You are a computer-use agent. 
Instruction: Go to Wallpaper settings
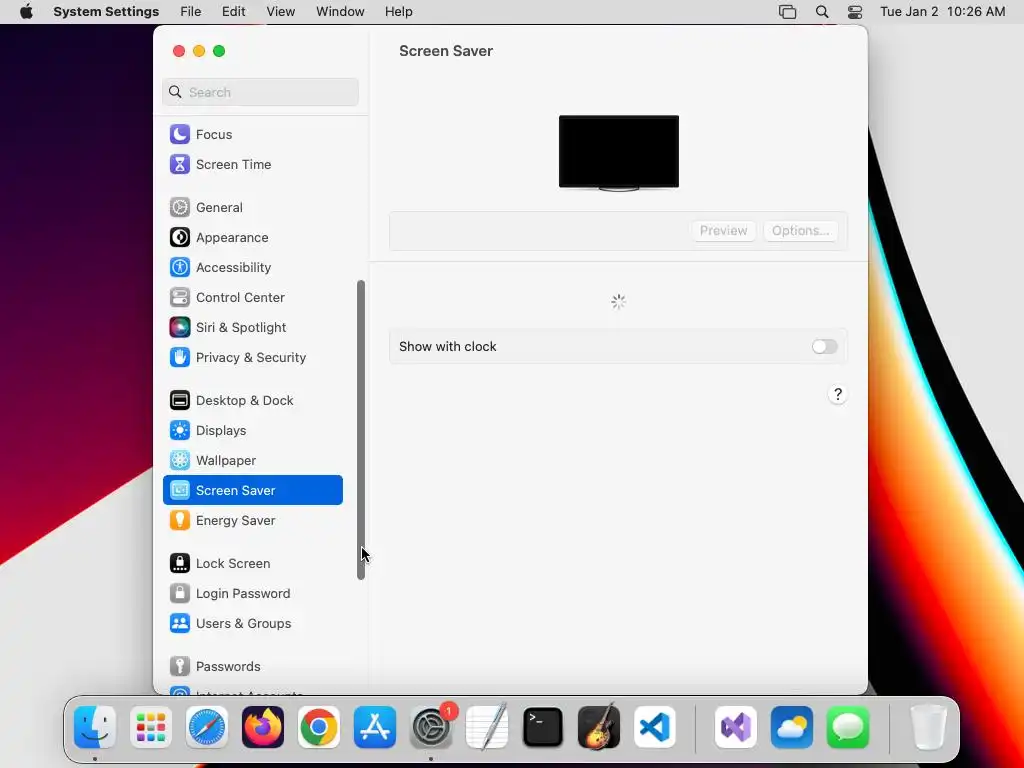coord(253,460)
